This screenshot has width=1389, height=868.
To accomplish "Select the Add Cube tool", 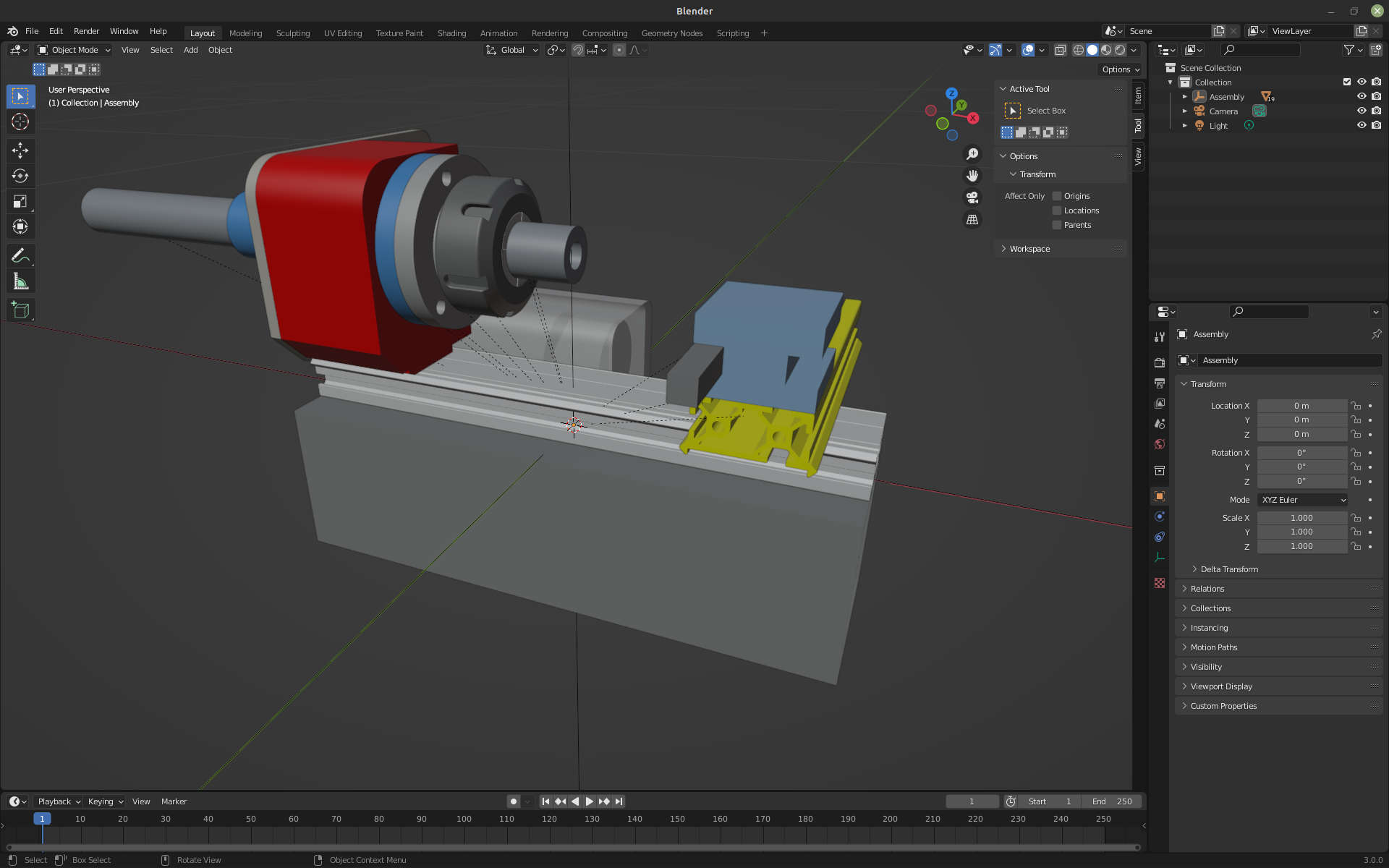I will click(20, 310).
